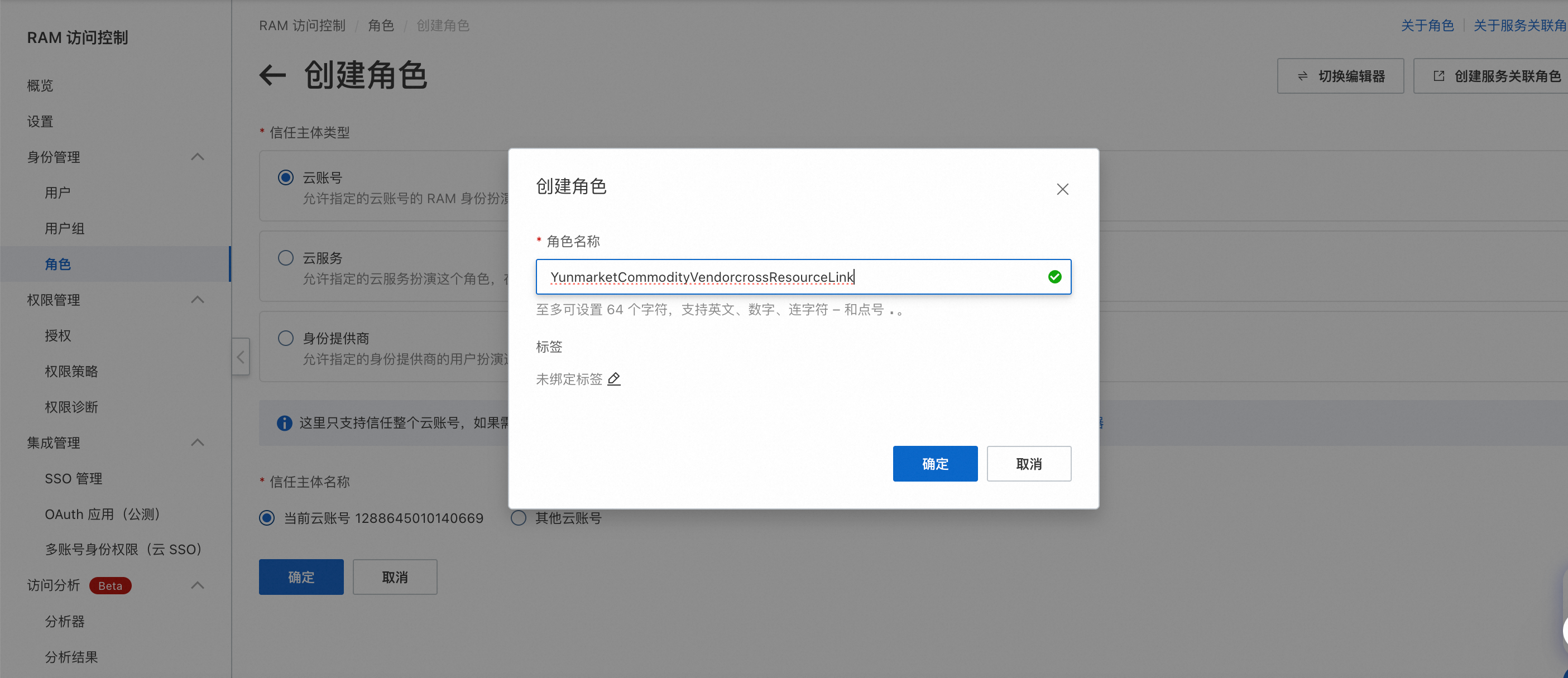Go to 用户 in the sidebar
1568x678 pixels.
coord(58,193)
